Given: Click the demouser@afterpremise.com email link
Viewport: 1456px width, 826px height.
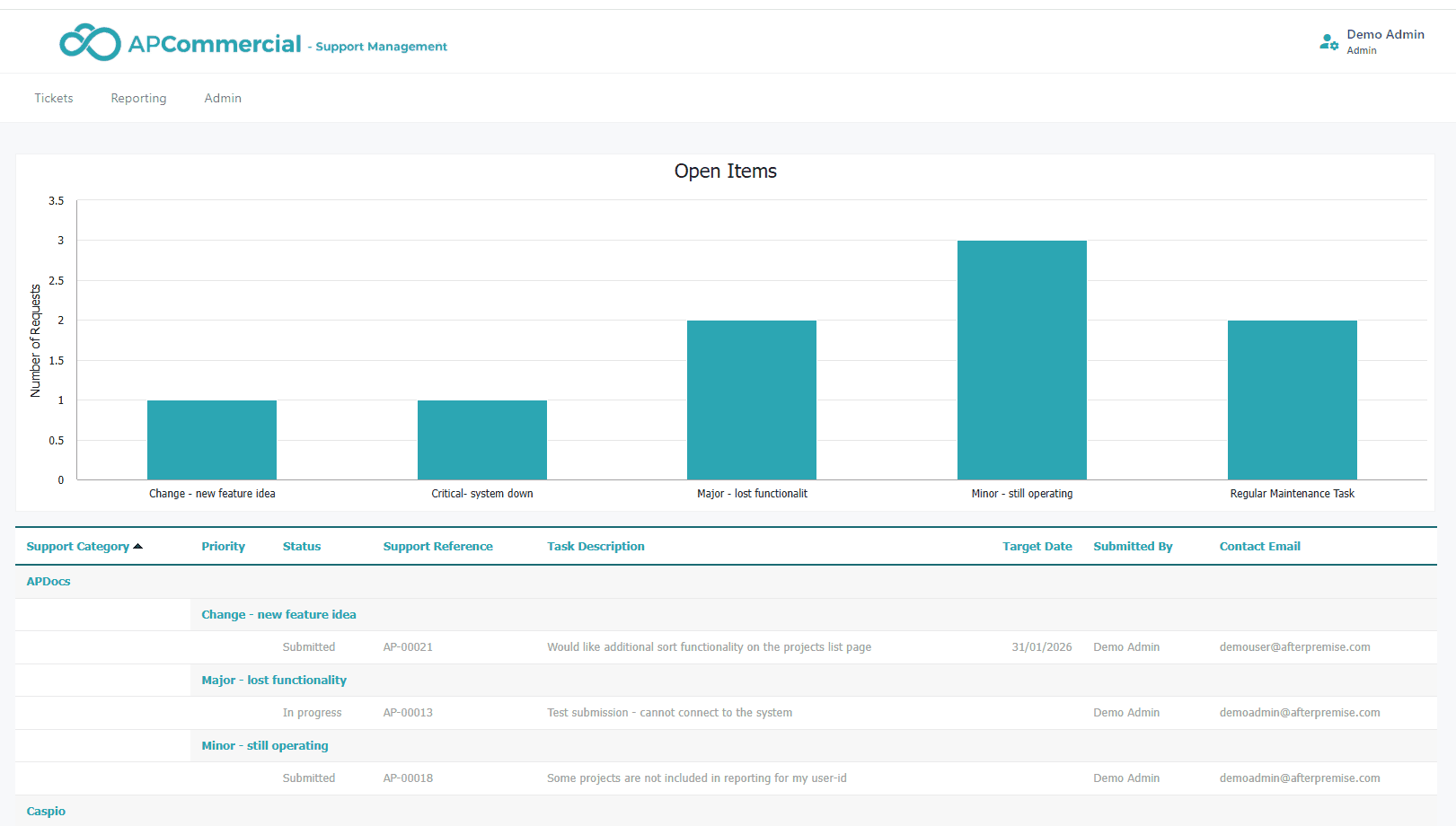Looking at the screenshot, I should [1294, 646].
